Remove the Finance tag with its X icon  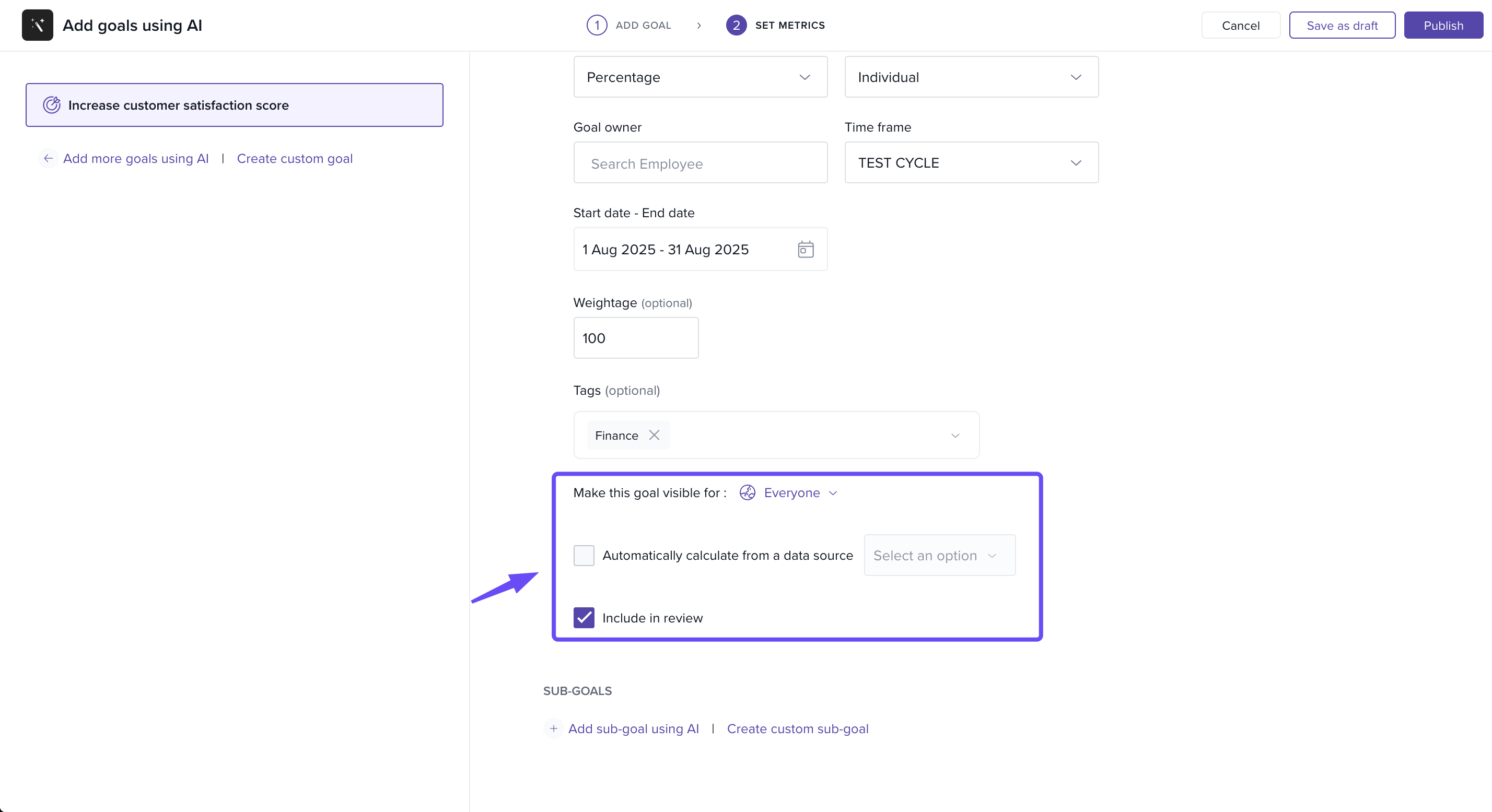(x=654, y=435)
